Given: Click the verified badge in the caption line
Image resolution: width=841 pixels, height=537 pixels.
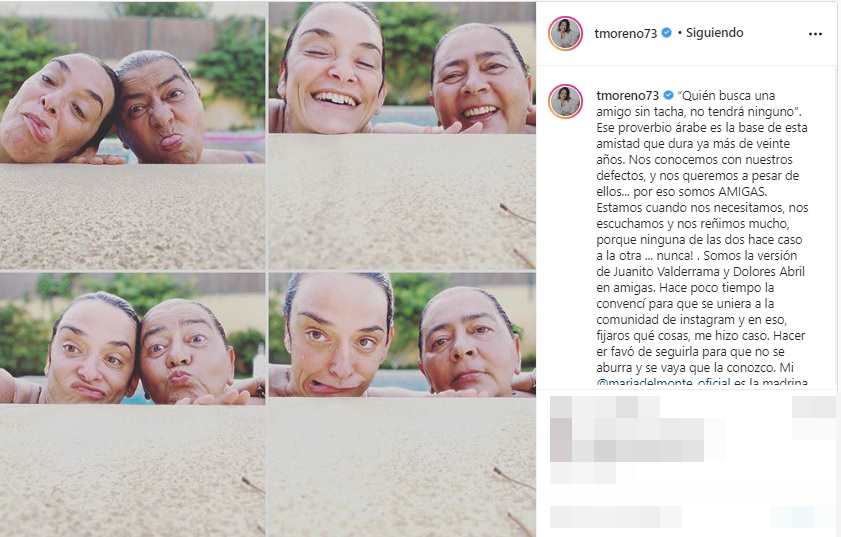Looking at the screenshot, I should tap(668, 95).
